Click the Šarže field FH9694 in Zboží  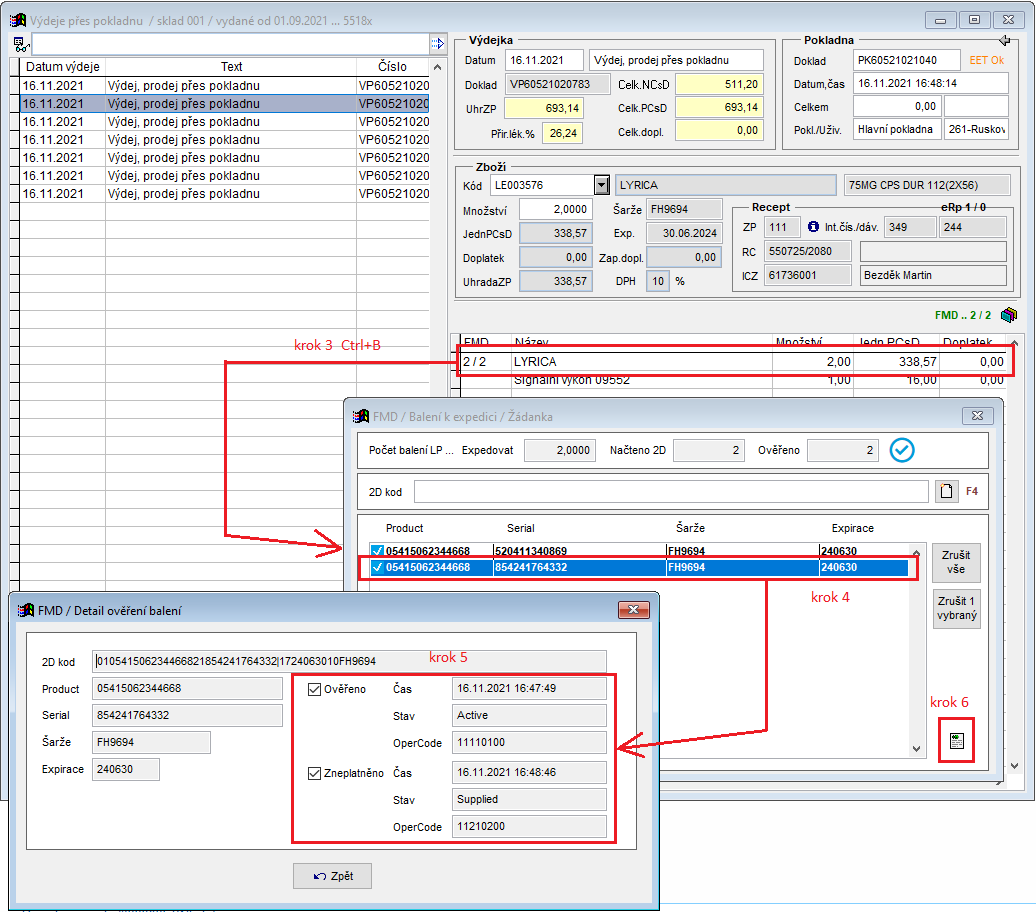tap(684, 209)
